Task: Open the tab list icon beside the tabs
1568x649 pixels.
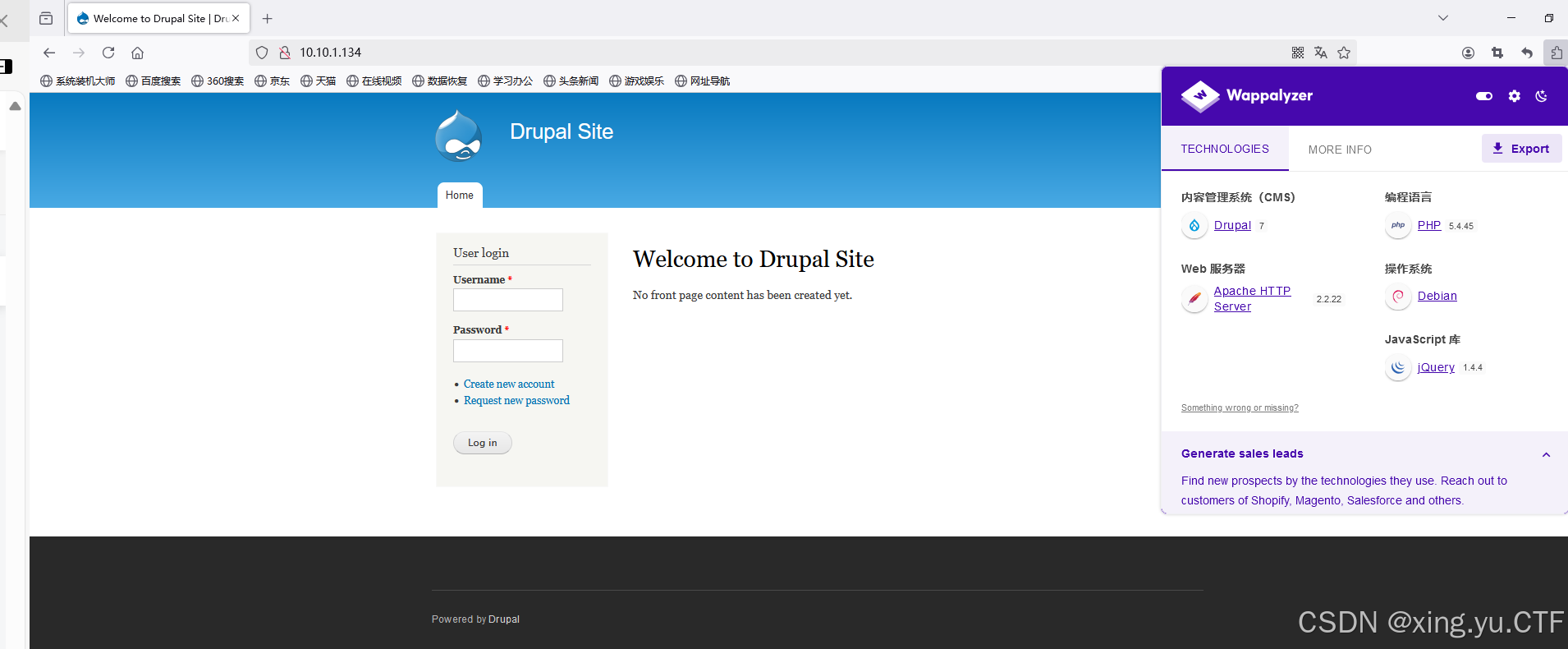Action: (46, 18)
